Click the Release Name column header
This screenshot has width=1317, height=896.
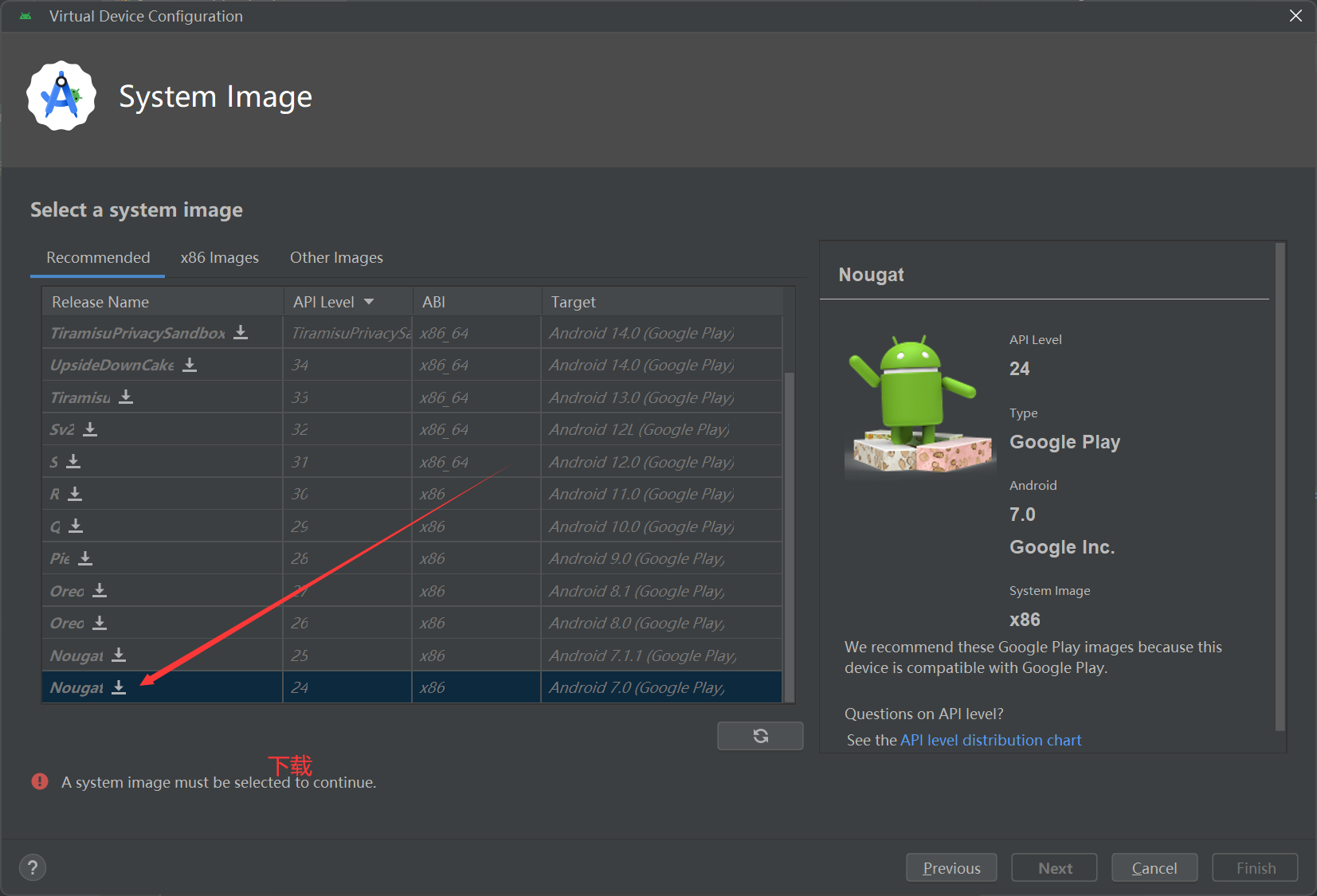[163, 302]
